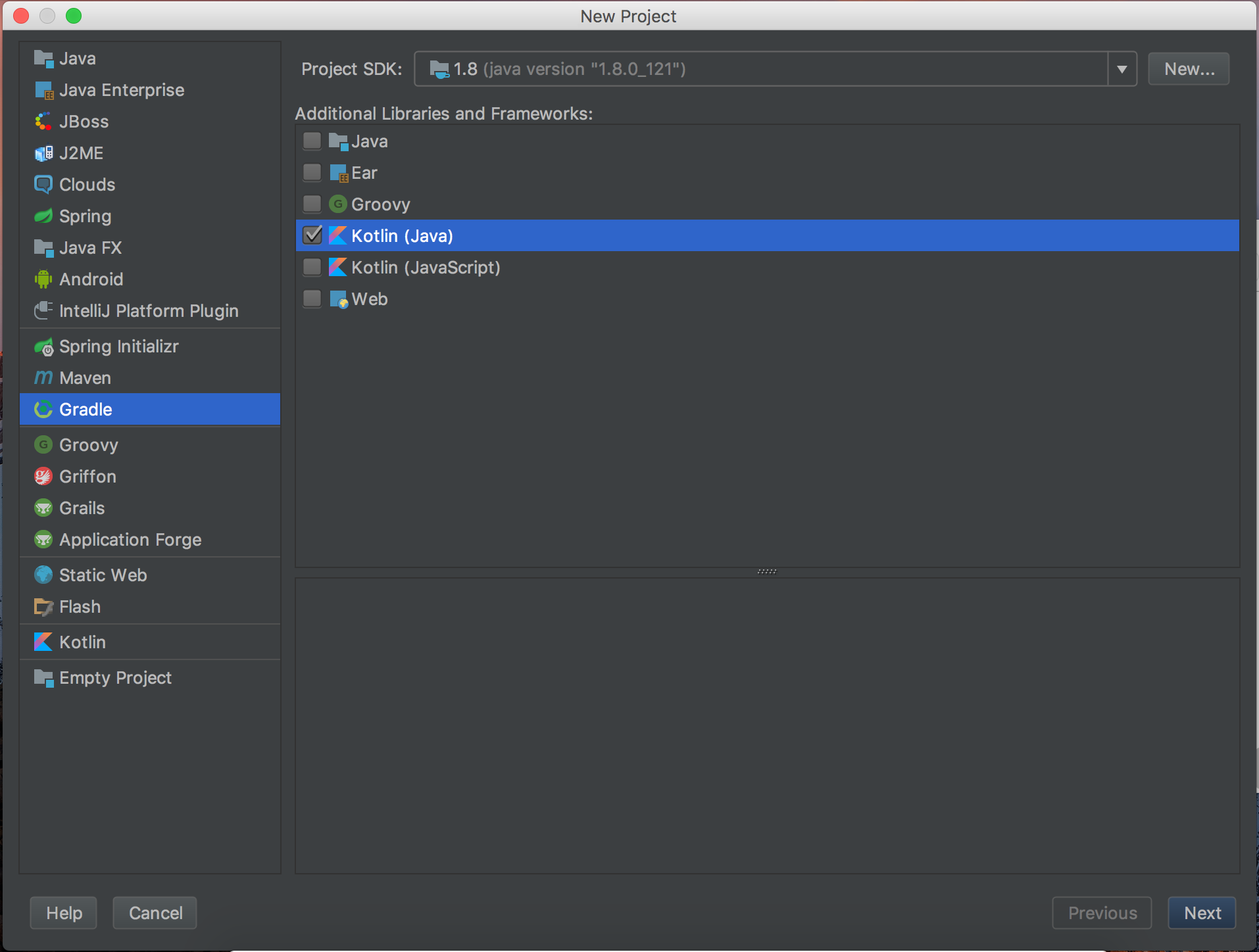Click the panel splitter grip dots

click(x=767, y=571)
